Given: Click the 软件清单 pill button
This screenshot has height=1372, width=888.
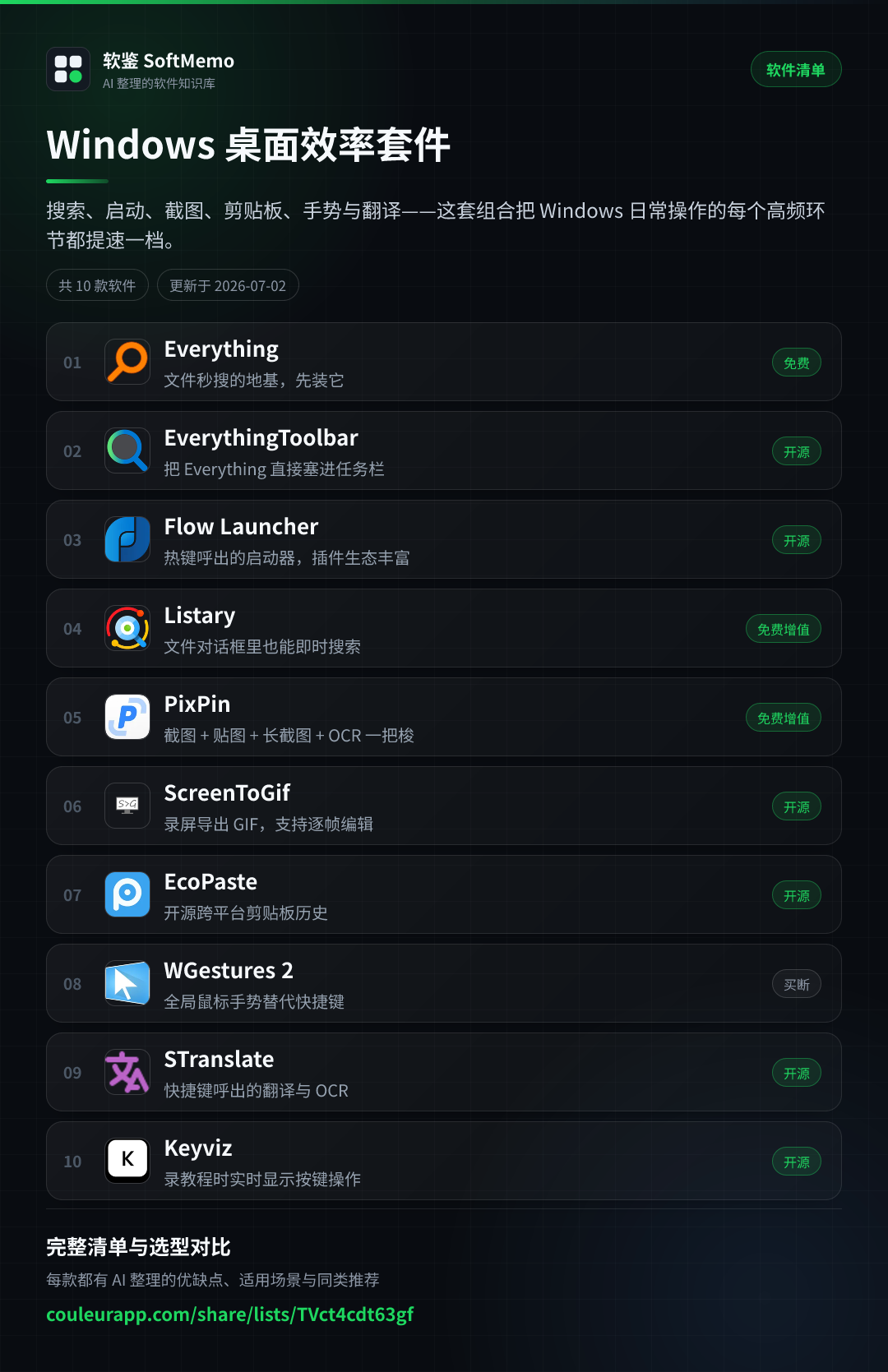Looking at the screenshot, I should coord(796,70).
